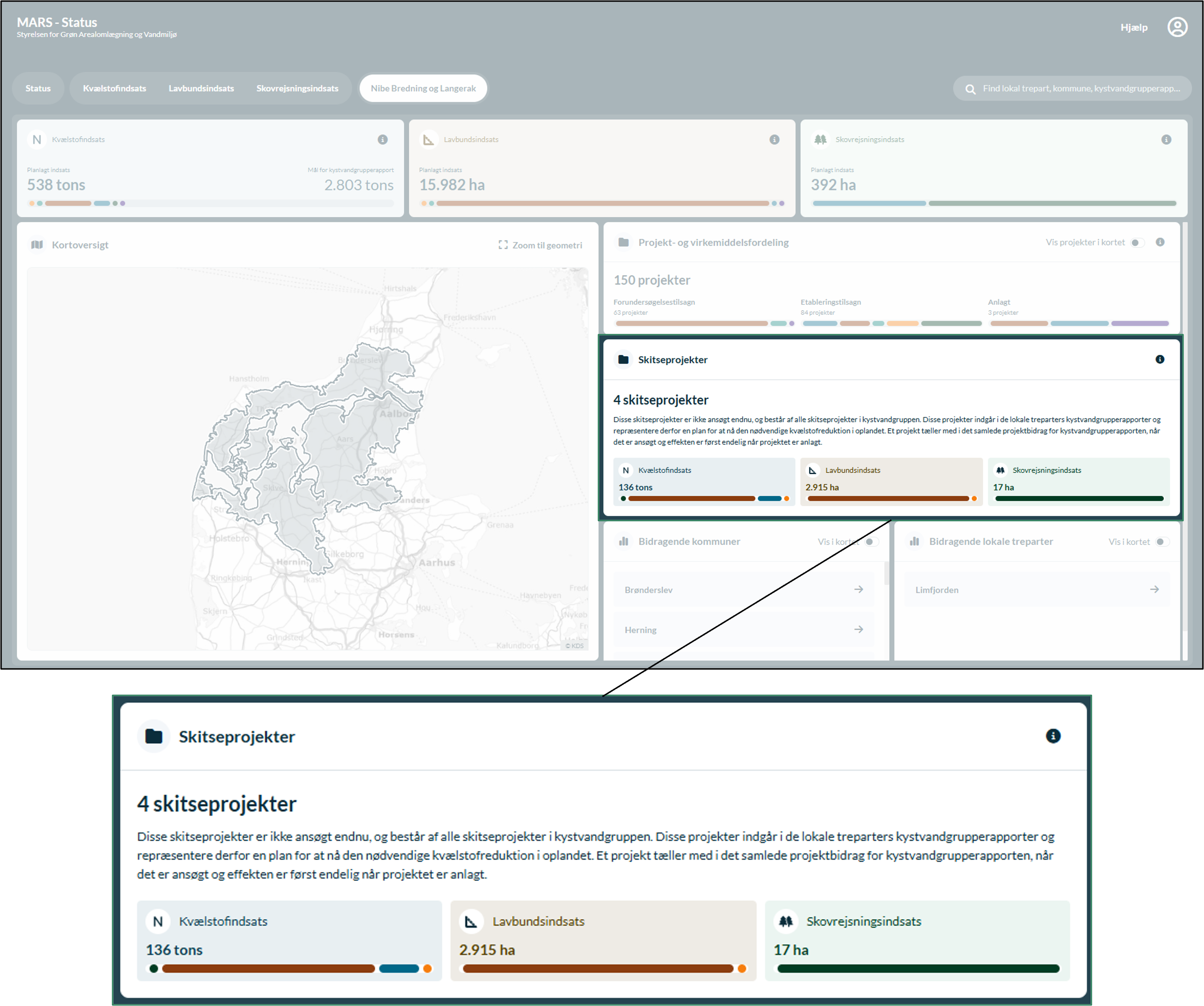Click the Hjælp link
The height and width of the screenshot is (1006, 1204).
(x=1134, y=28)
